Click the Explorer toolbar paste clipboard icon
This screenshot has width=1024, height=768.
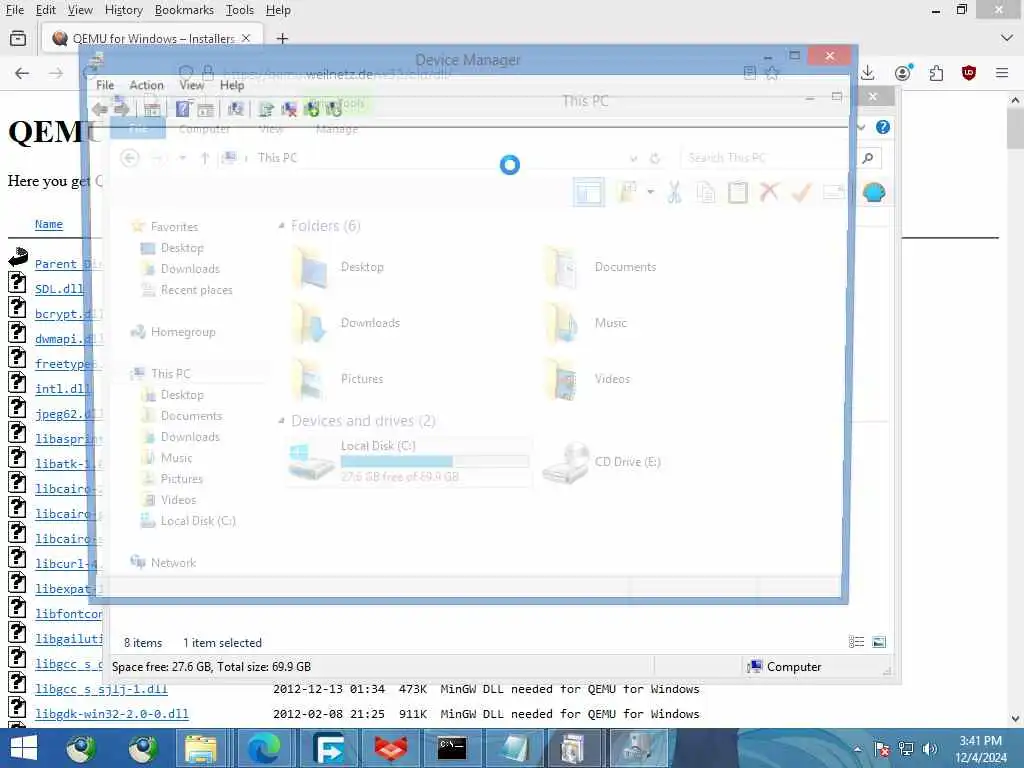pos(737,193)
